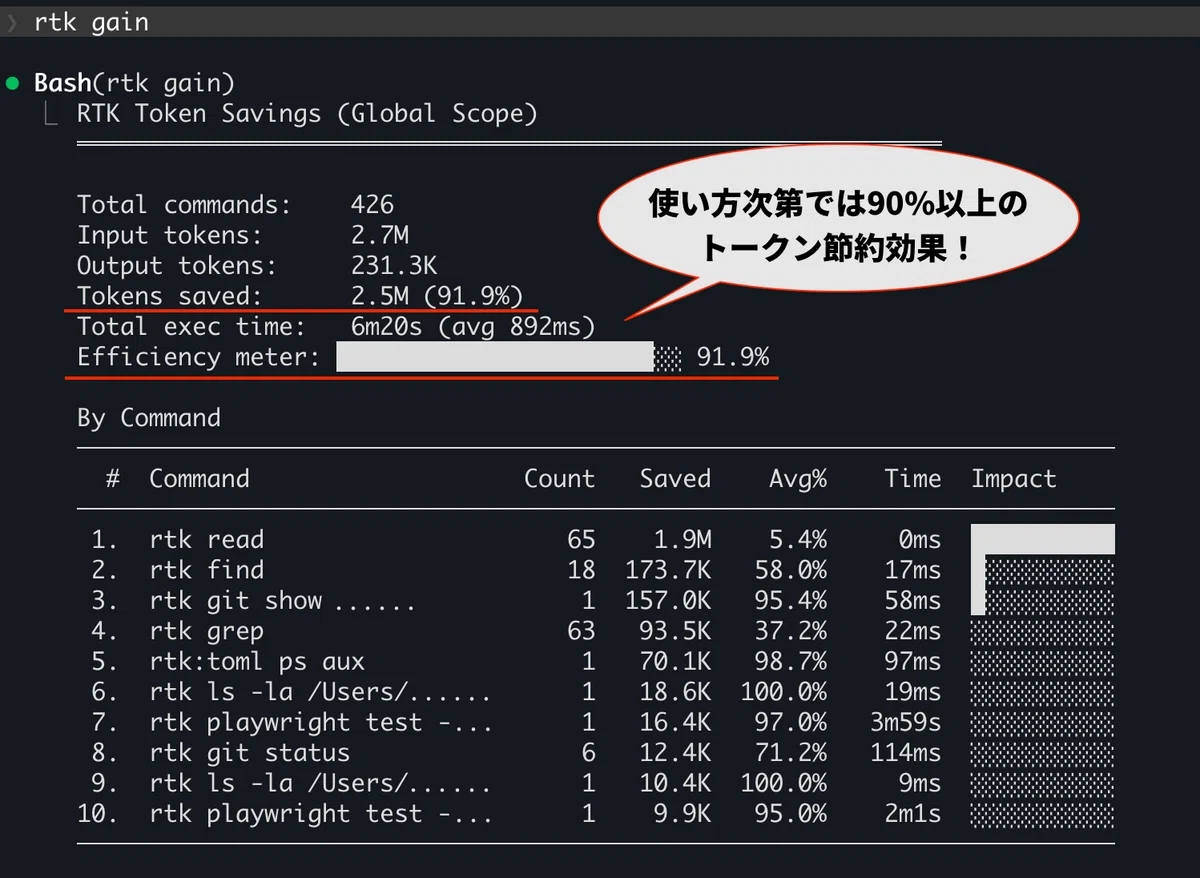The height and width of the screenshot is (878, 1200).
Task: Click the Total commands value 426
Action: click(372, 205)
